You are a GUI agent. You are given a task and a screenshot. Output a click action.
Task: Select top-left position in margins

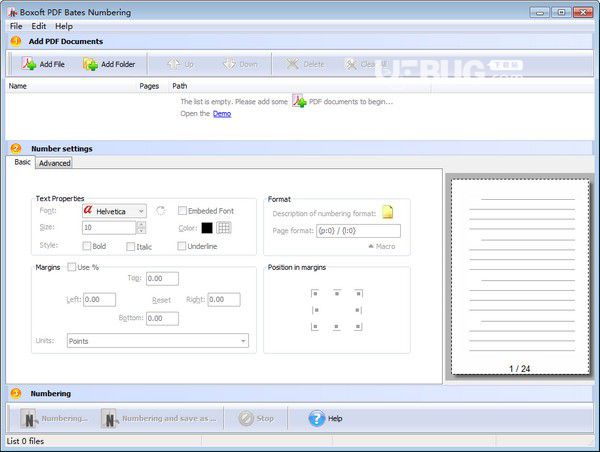tap(315, 294)
